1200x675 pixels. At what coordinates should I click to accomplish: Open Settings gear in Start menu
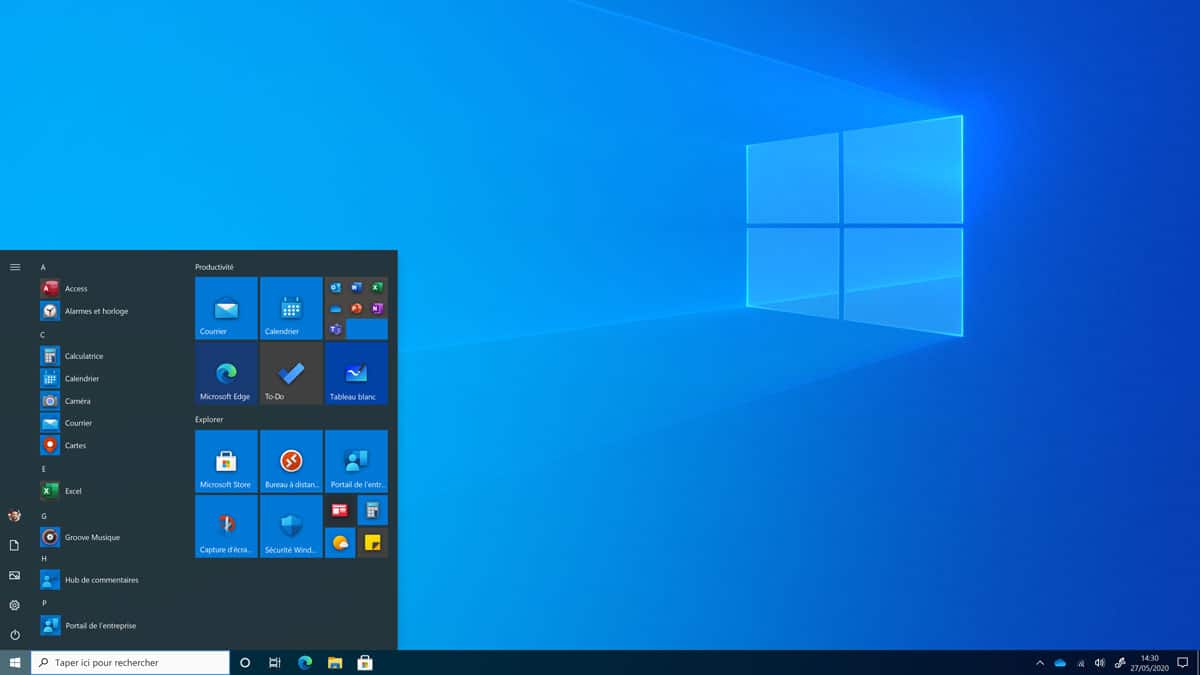click(x=15, y=605)
